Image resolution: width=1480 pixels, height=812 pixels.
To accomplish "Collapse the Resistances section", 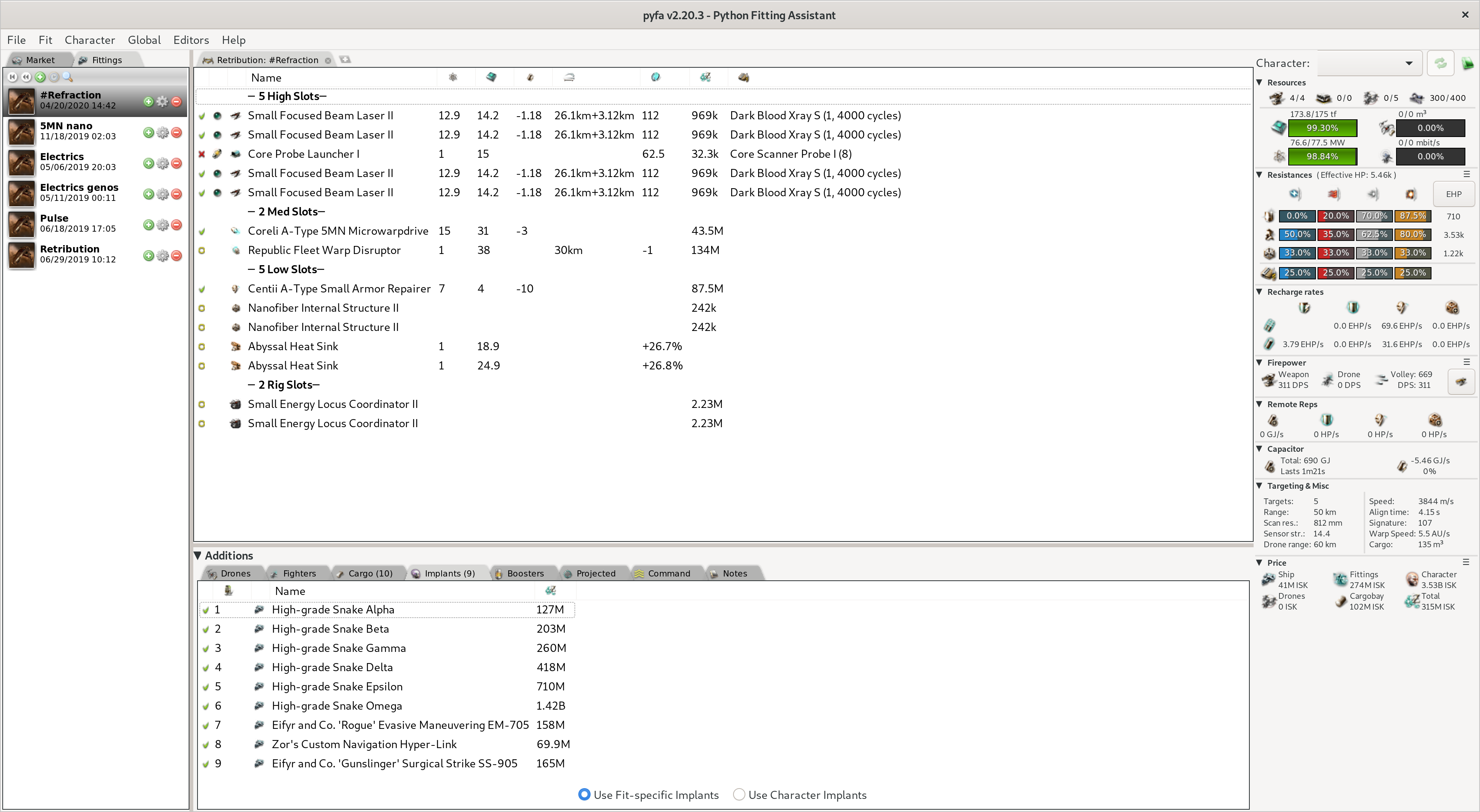I will click(1259, 175).
